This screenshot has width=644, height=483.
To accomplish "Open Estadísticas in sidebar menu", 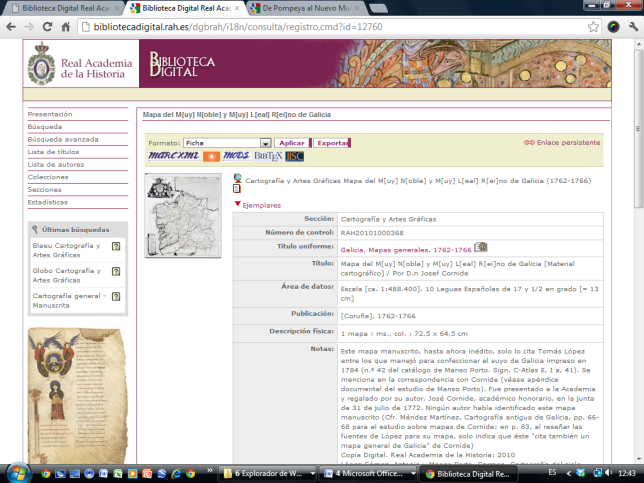I will [48, 202].
